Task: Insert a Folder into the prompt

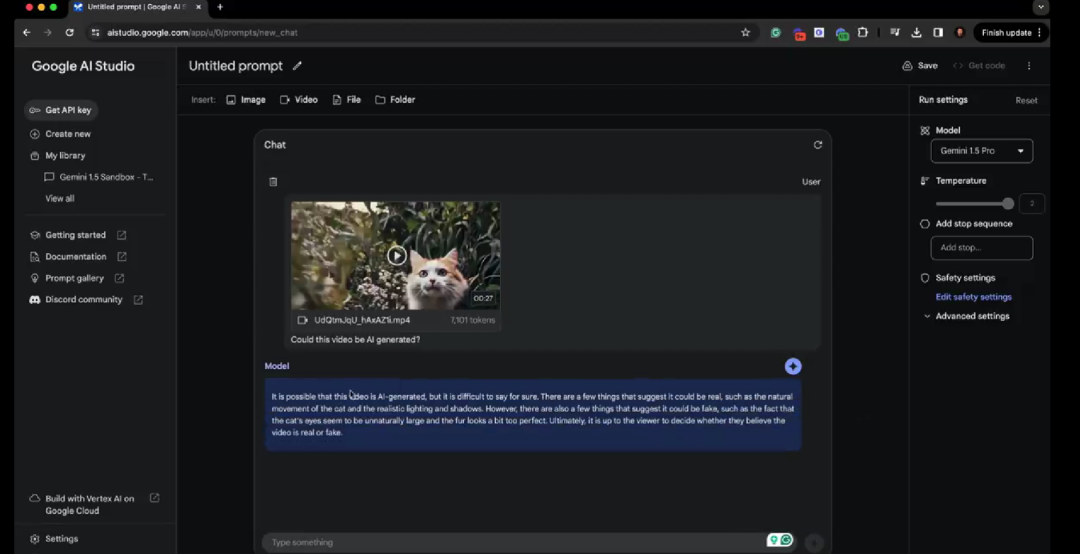Action: pyautogui.click(x=395, y=100)
